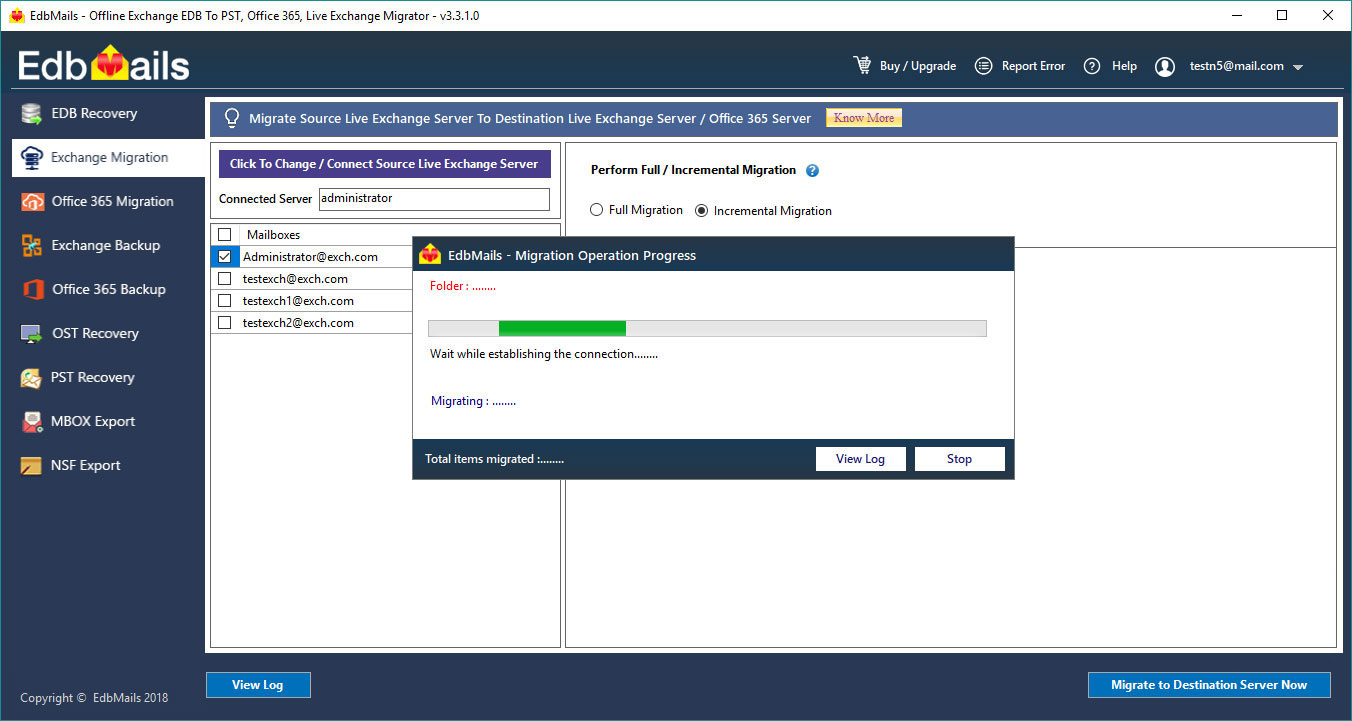Check the testexch1@exch.com mailbox checkbox
The image size is (1352, 721).
tap(224, 301)
